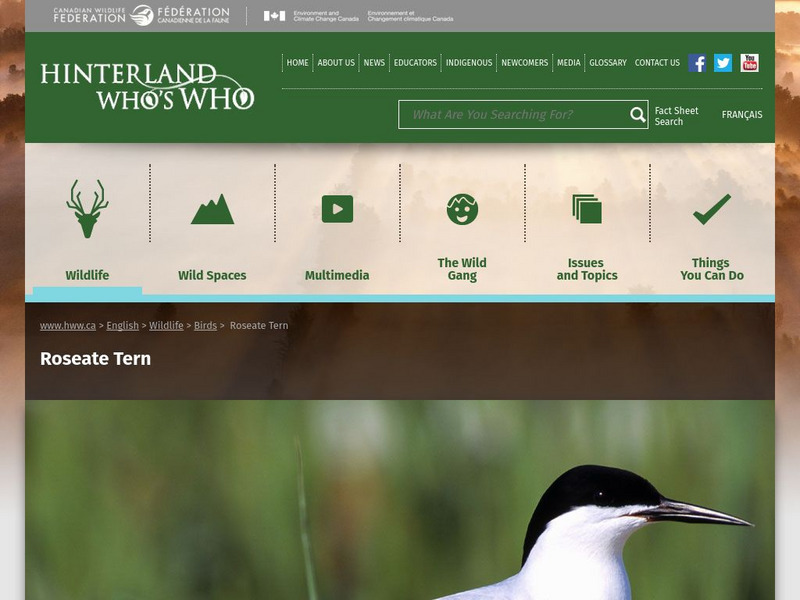Select the INDIGENOUS menu item
This screenshot has height=600, width=800.
coord(469,63)
